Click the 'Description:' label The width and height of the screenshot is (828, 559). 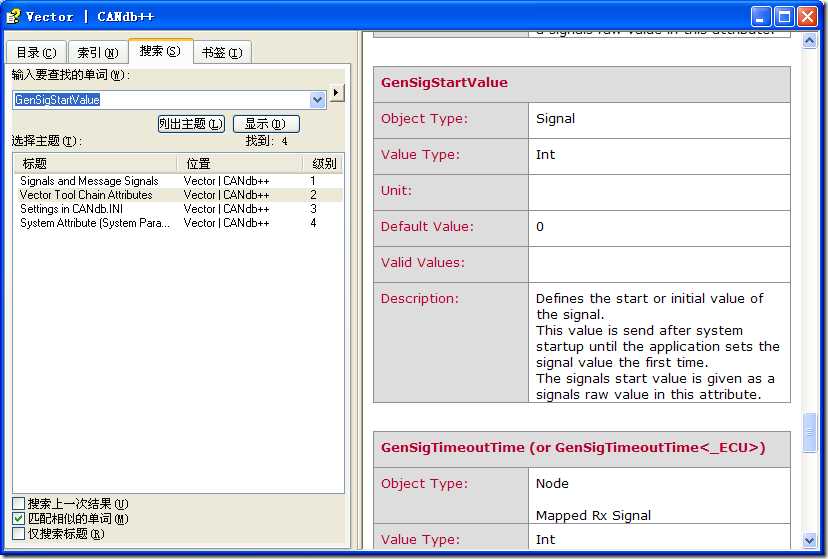tap(420, 299)
